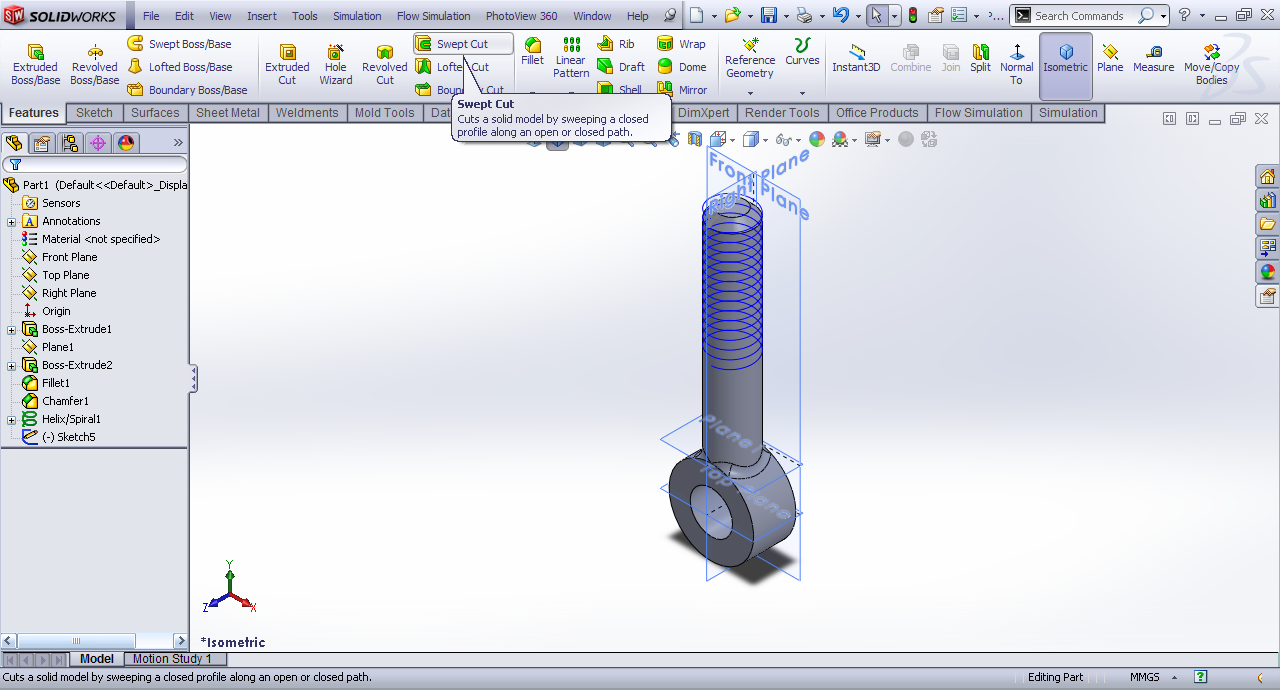
Task: Switch to the Render Tools tab
Action: 782,113
